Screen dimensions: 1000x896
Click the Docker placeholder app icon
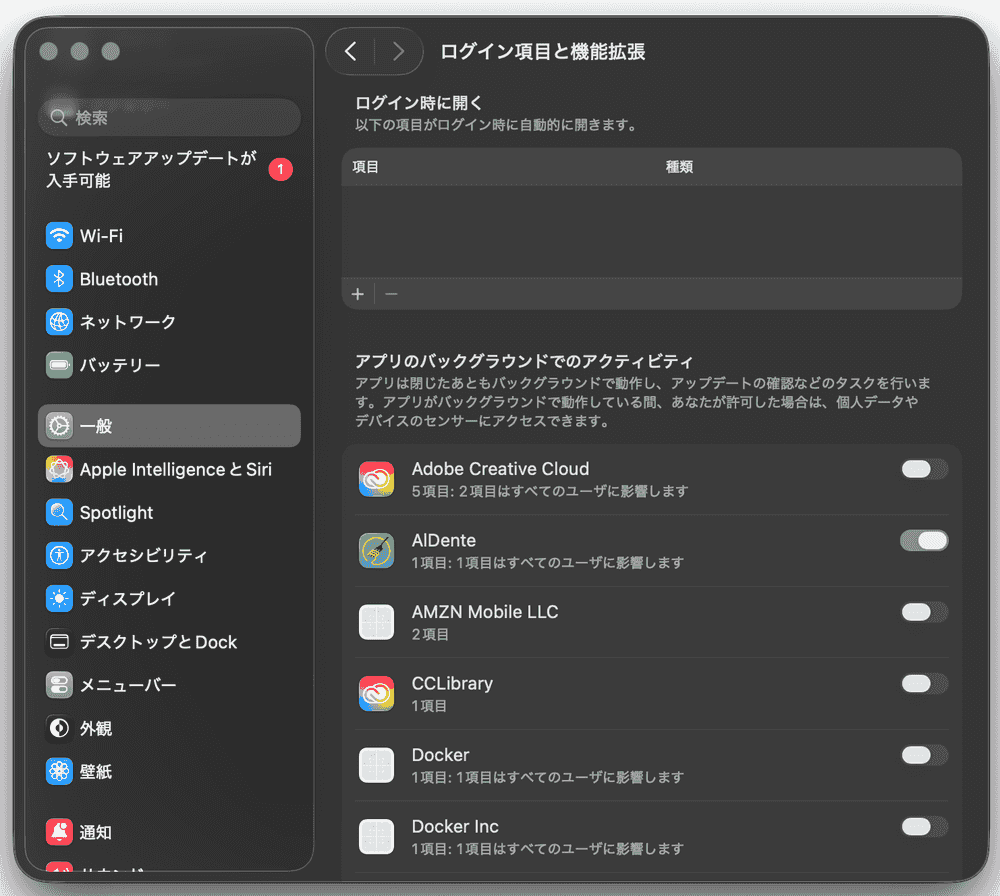point(376,765)
